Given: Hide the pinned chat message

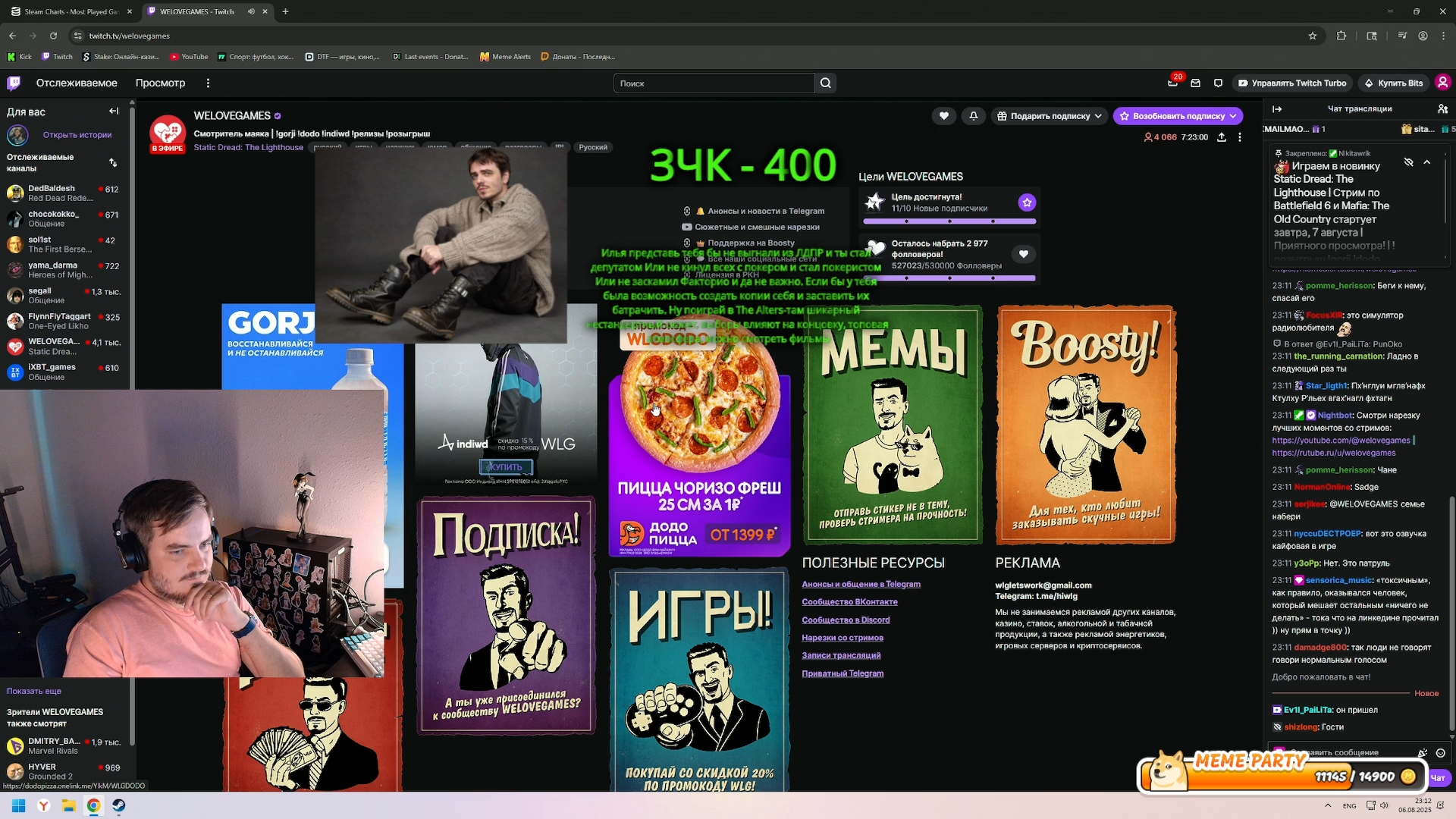Looking at the screenshot, I should click(x=1408, y=162).
